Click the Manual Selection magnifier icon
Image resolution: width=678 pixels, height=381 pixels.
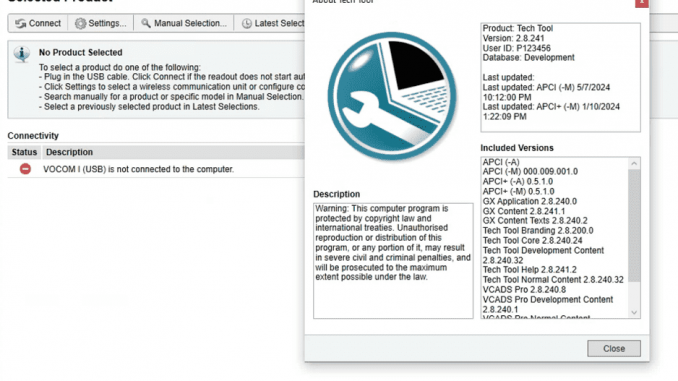(x=146, y=23)
